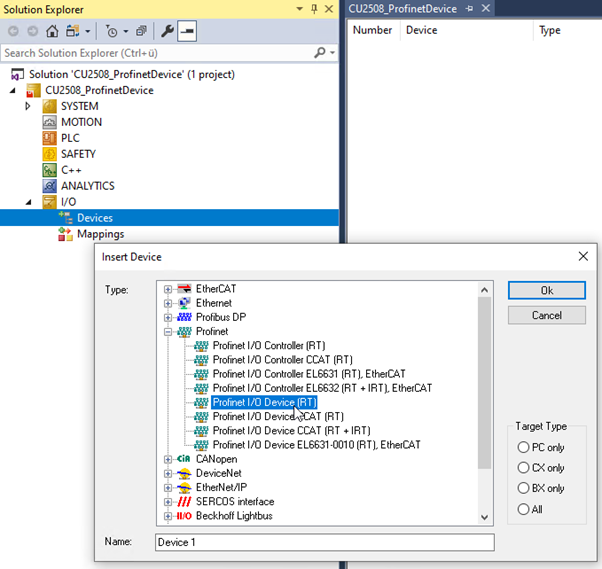Open the switch views toolbar icon
The image size is (602, 569).
(73, 31)
